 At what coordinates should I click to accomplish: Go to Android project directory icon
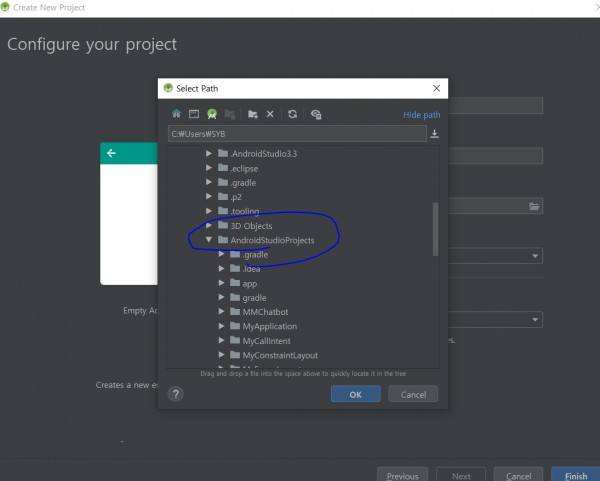[x=212, y=114]
